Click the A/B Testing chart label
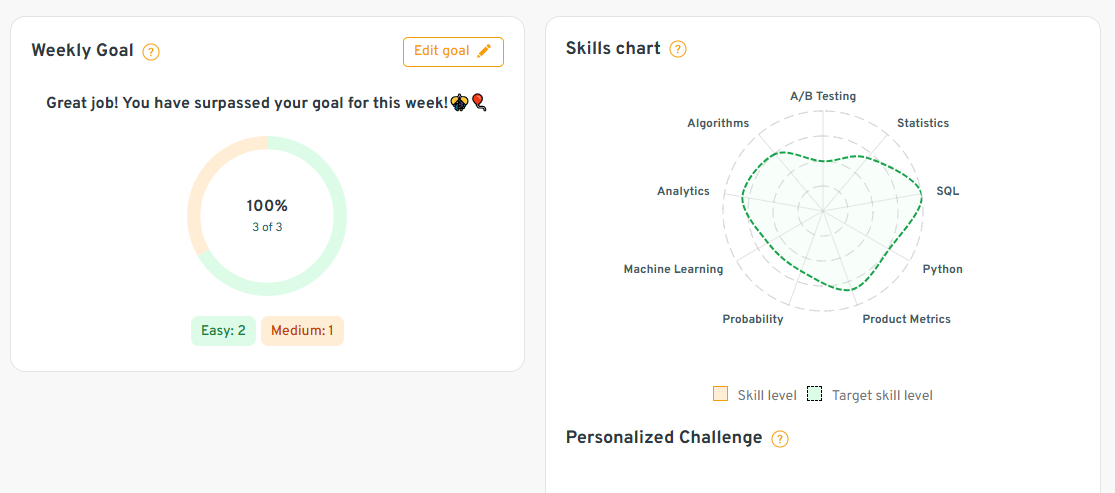This screenshot has height=493, width=1115. tap(823, 96)
